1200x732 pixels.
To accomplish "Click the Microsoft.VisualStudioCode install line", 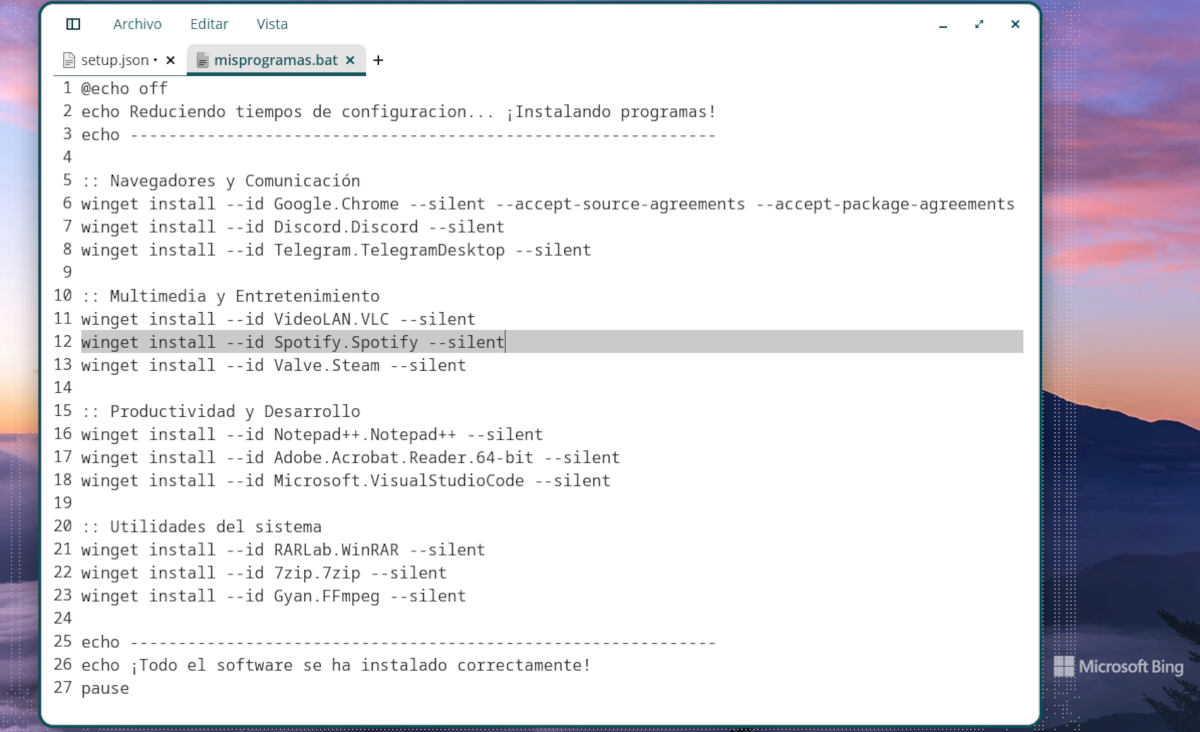I will [346, 480].
